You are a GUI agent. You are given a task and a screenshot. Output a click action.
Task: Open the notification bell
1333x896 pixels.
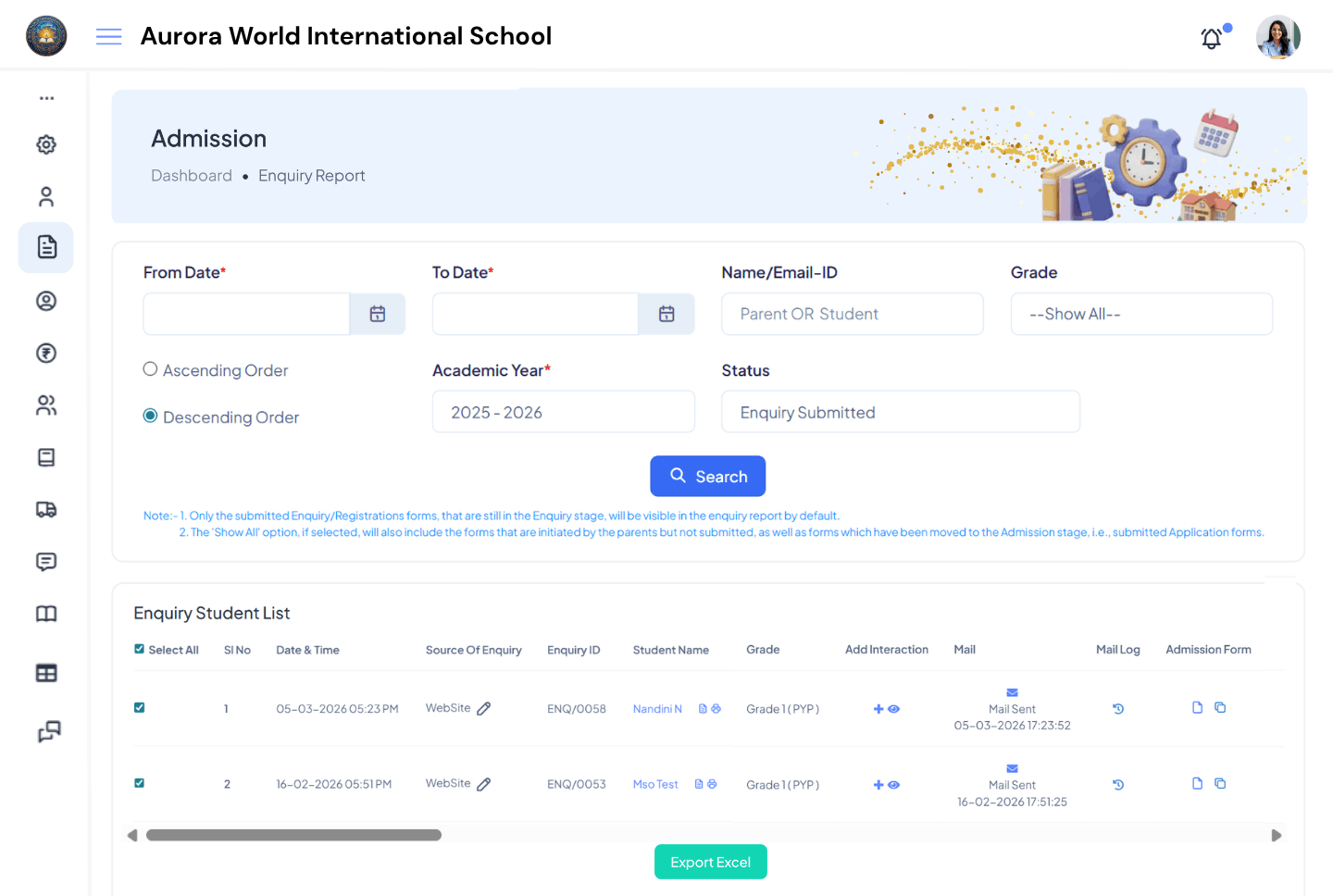pyautogui.click(x=1211, y=39)
